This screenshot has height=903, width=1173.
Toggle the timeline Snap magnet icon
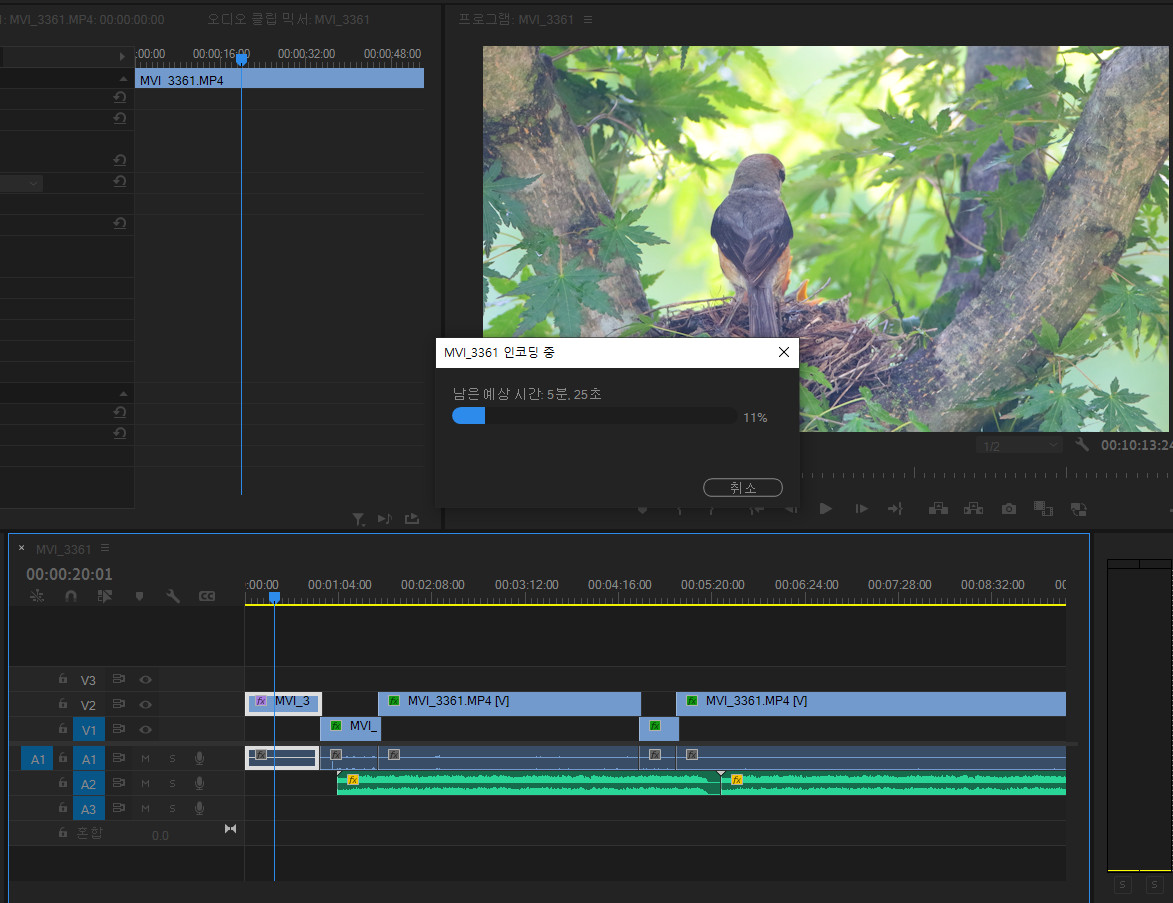coord(71,596)
